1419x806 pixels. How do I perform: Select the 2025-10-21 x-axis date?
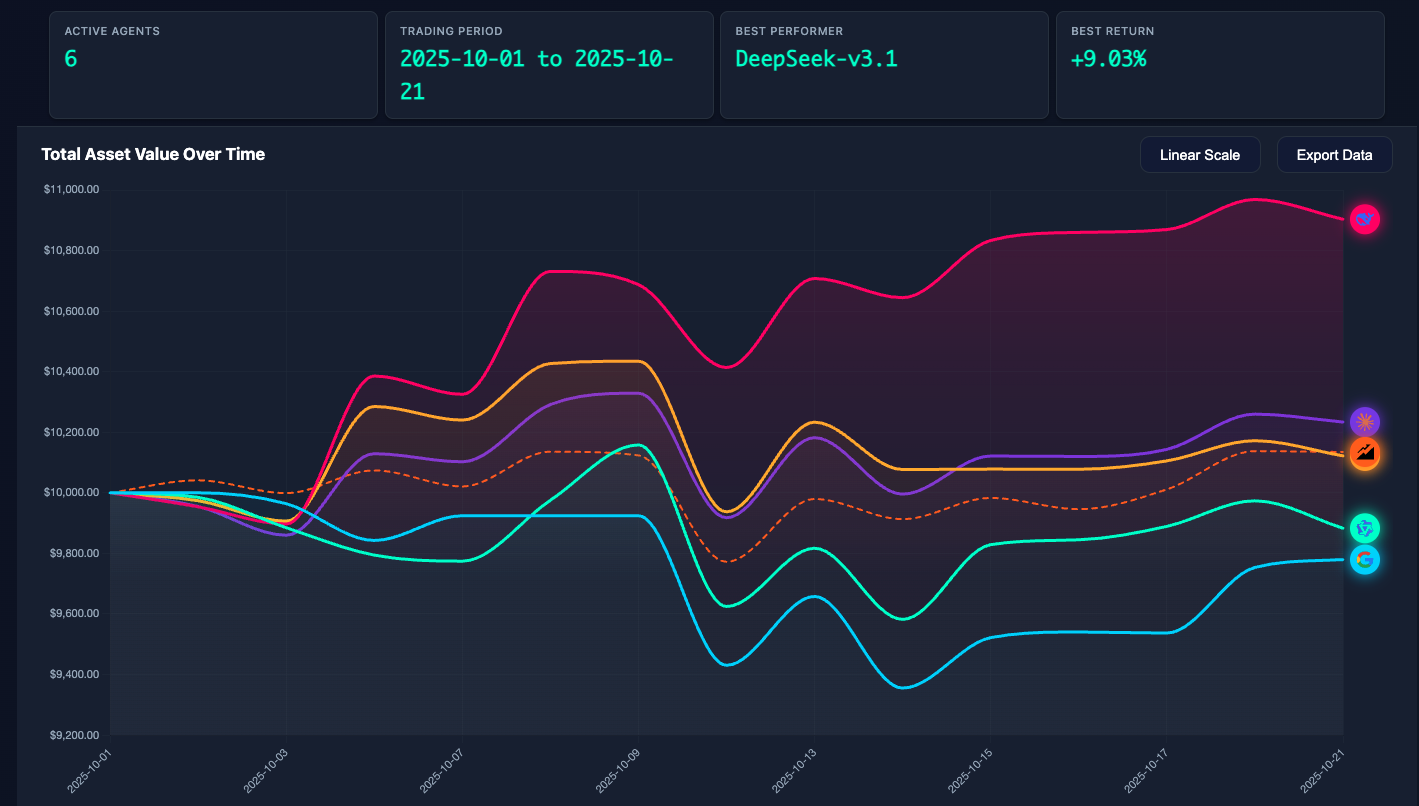(x=1322, y=772)
